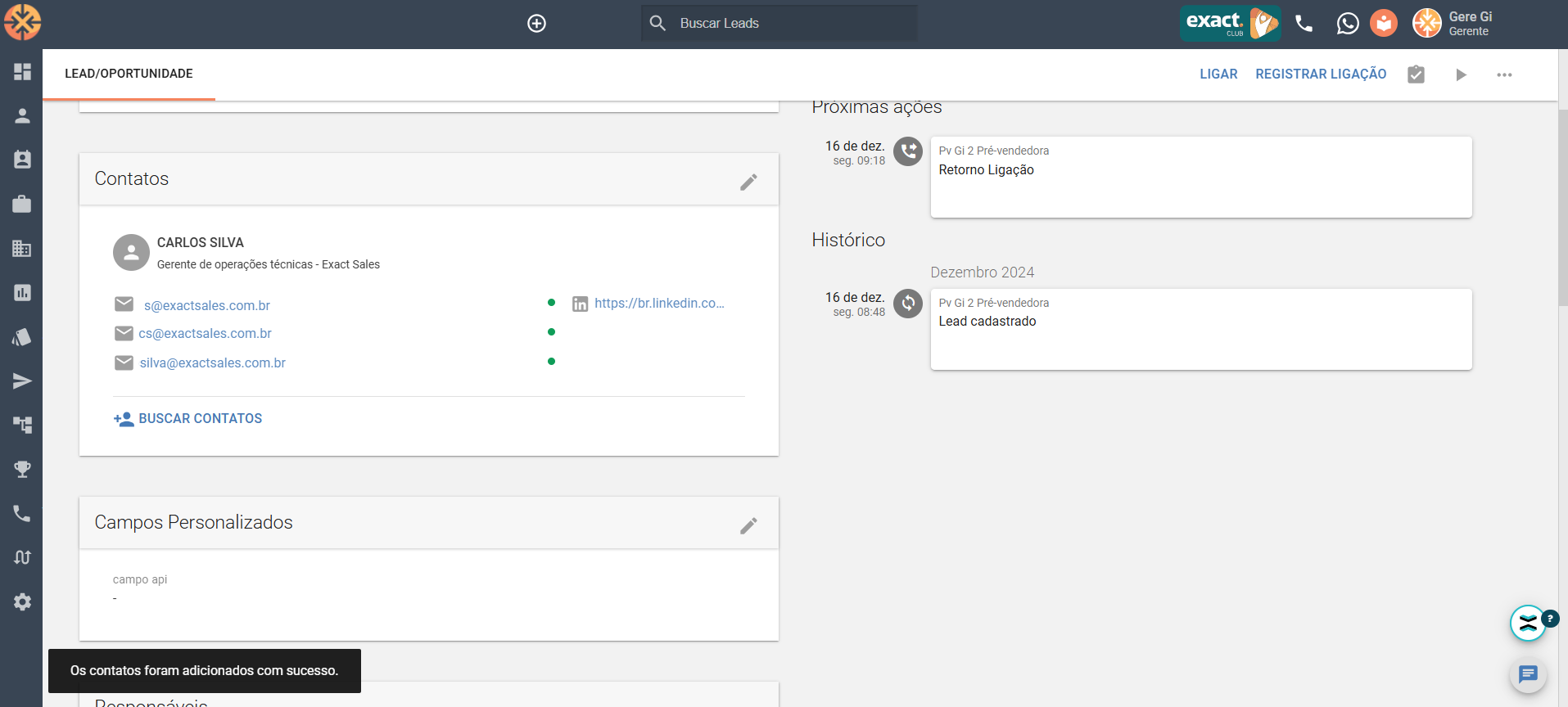Click the success toast about added contacts
The image size is (1568, 707).
[x=205, y=671]
